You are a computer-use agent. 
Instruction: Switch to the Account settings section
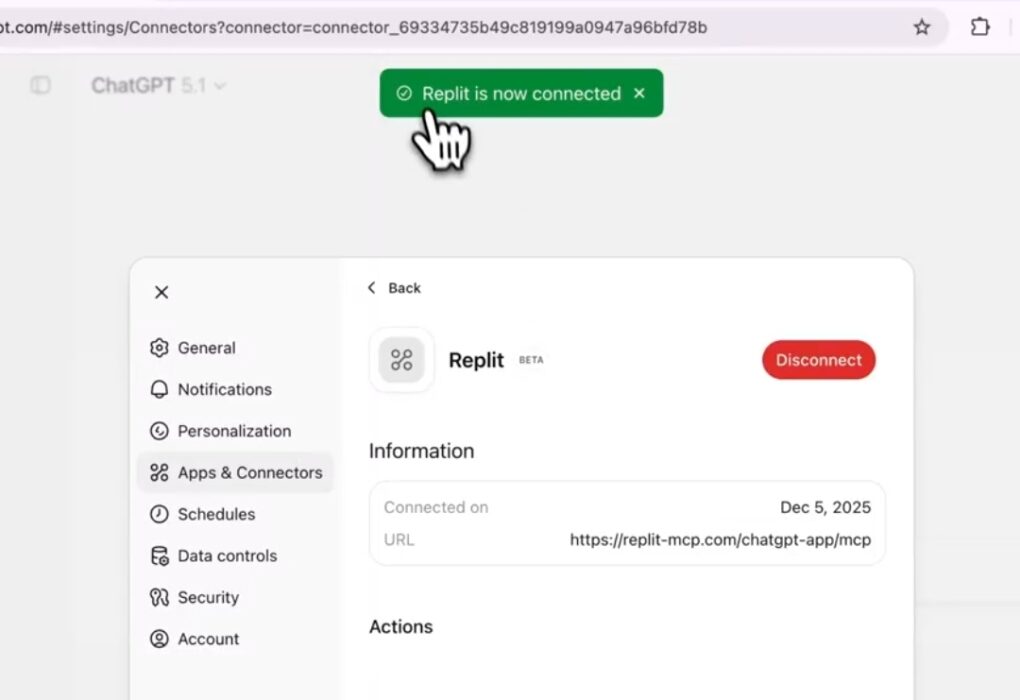[x=208, y=639]
